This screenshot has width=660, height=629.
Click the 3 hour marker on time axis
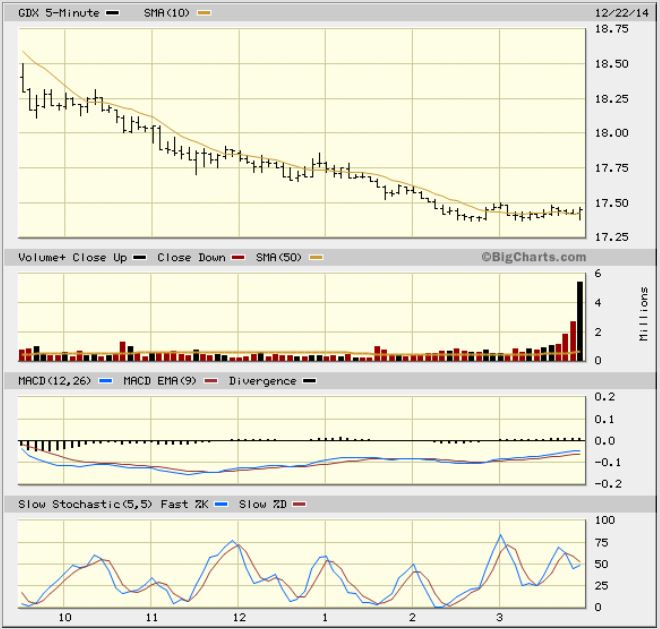499,618
